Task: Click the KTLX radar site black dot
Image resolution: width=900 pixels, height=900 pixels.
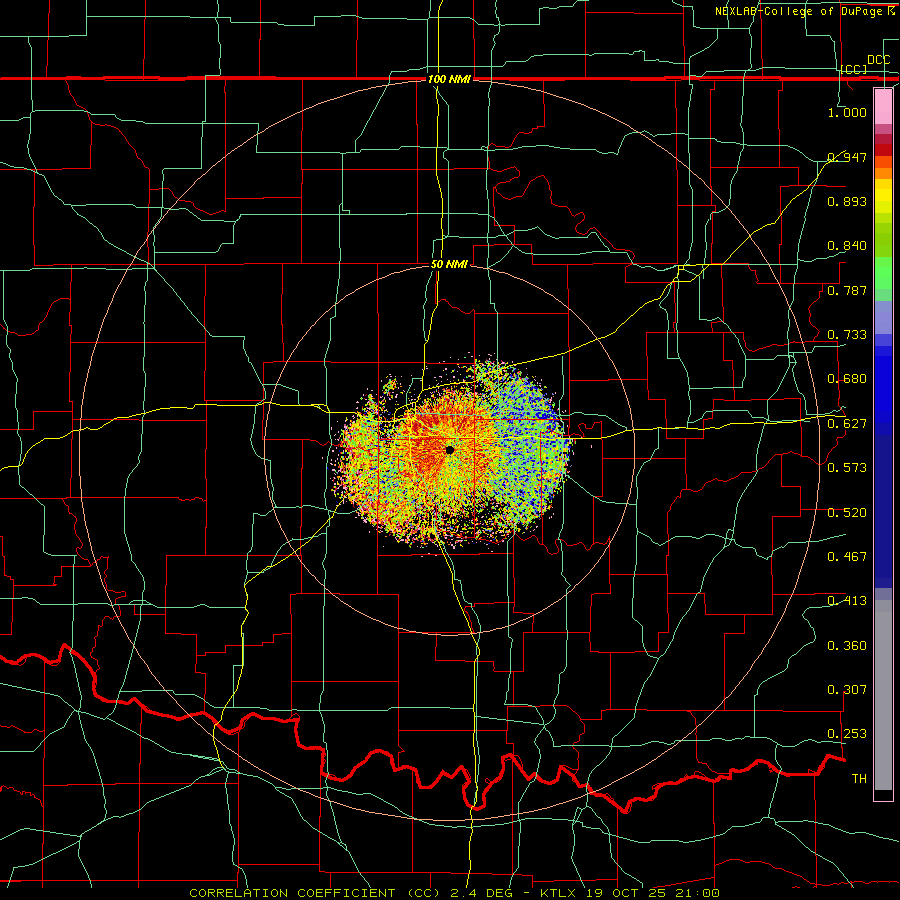Action: click(x=449, y=450)
